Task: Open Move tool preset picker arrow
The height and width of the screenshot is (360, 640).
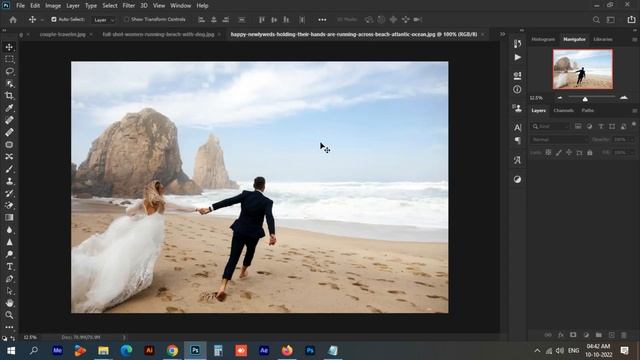Action: [42, 20]
